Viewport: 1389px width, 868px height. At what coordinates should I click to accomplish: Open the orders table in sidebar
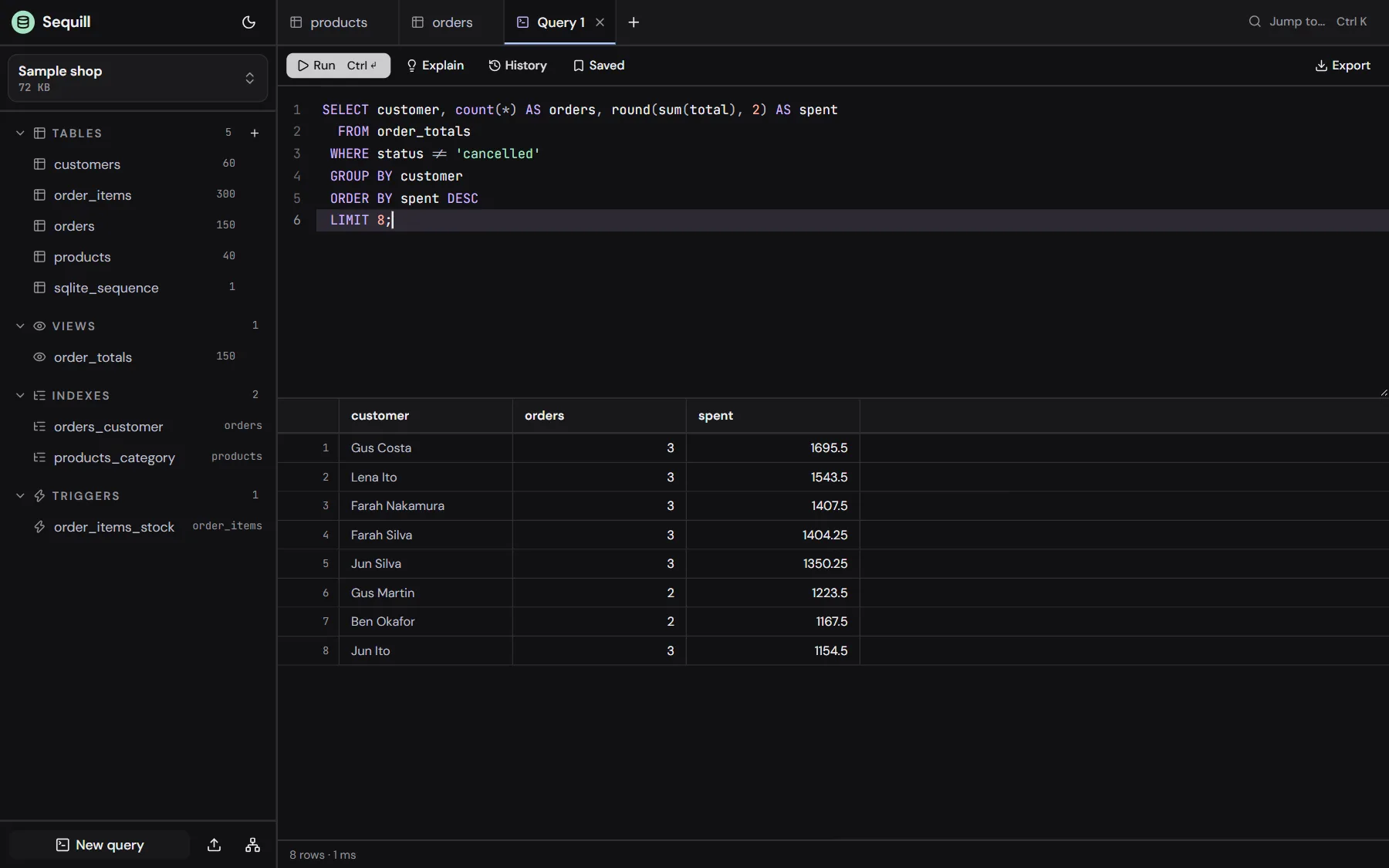(137, 226)
